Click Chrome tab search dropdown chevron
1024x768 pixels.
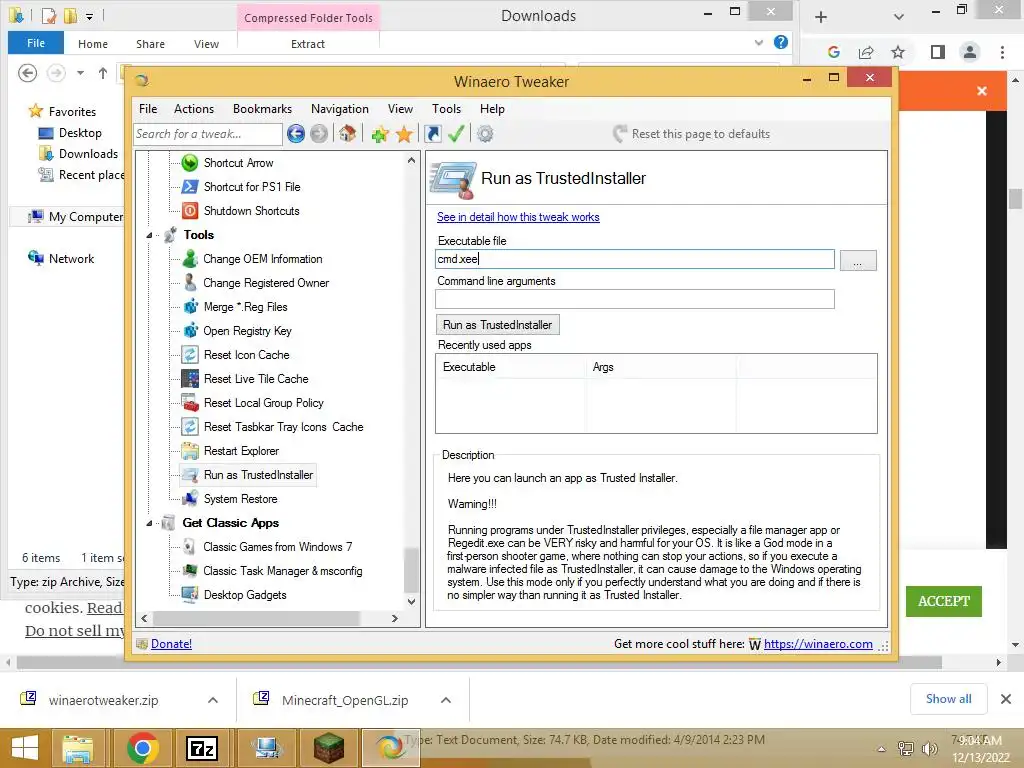pyautogui.click(x=899, y=17)
